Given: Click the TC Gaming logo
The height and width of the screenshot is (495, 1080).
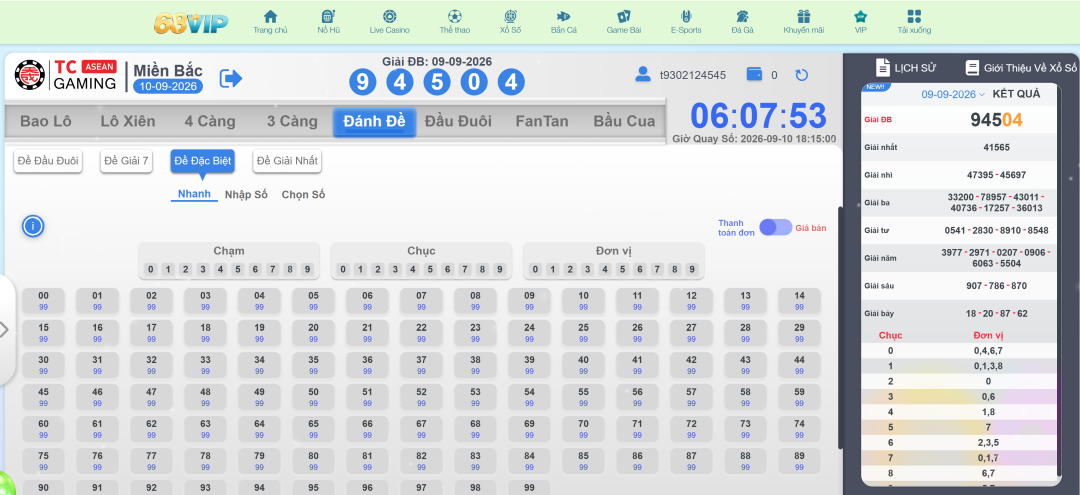Looking at the screenshot, I should click(x=65, y=76).
